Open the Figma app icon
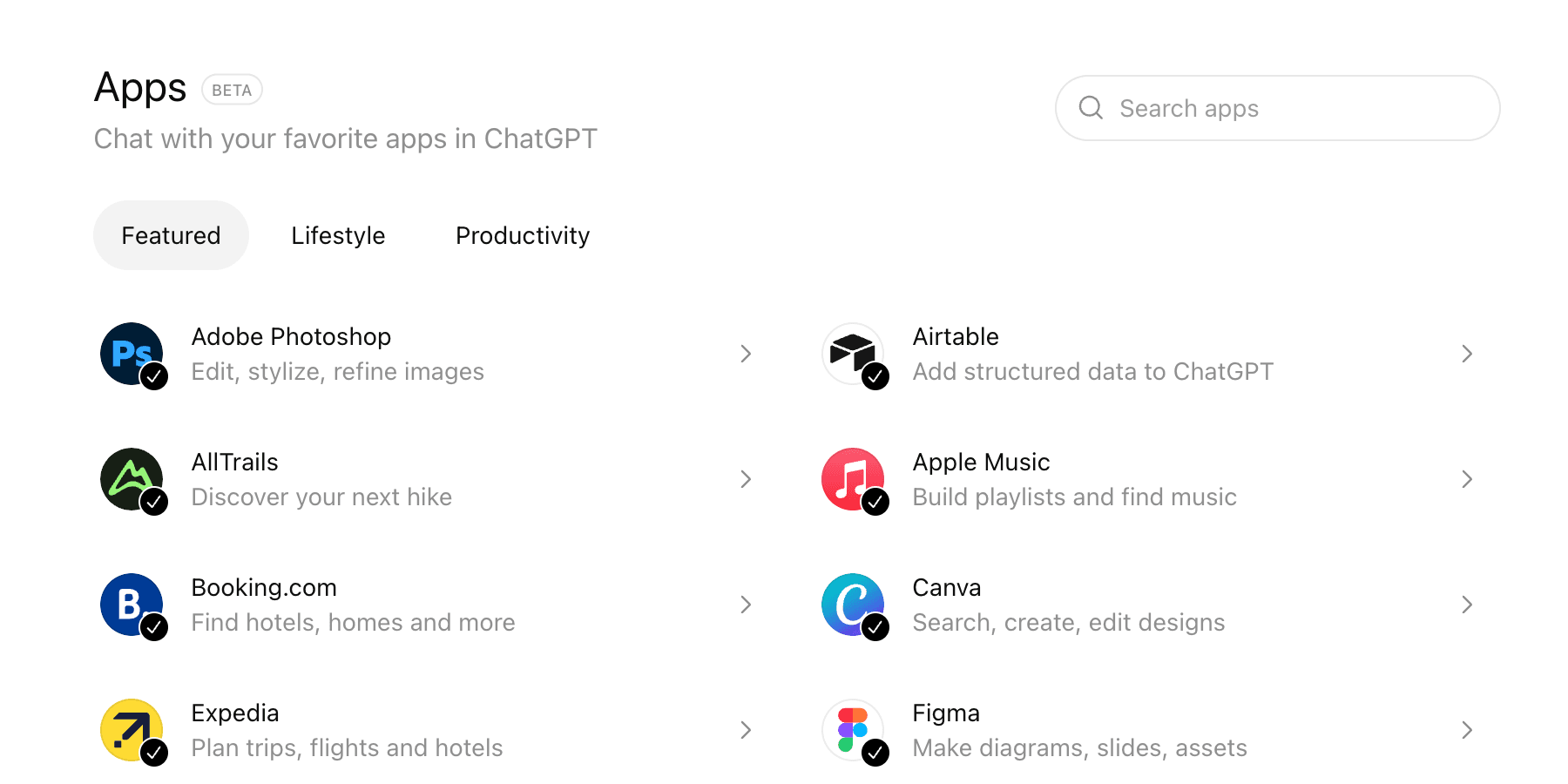This screenshot has width=1568, height=784. click(853, 730)
